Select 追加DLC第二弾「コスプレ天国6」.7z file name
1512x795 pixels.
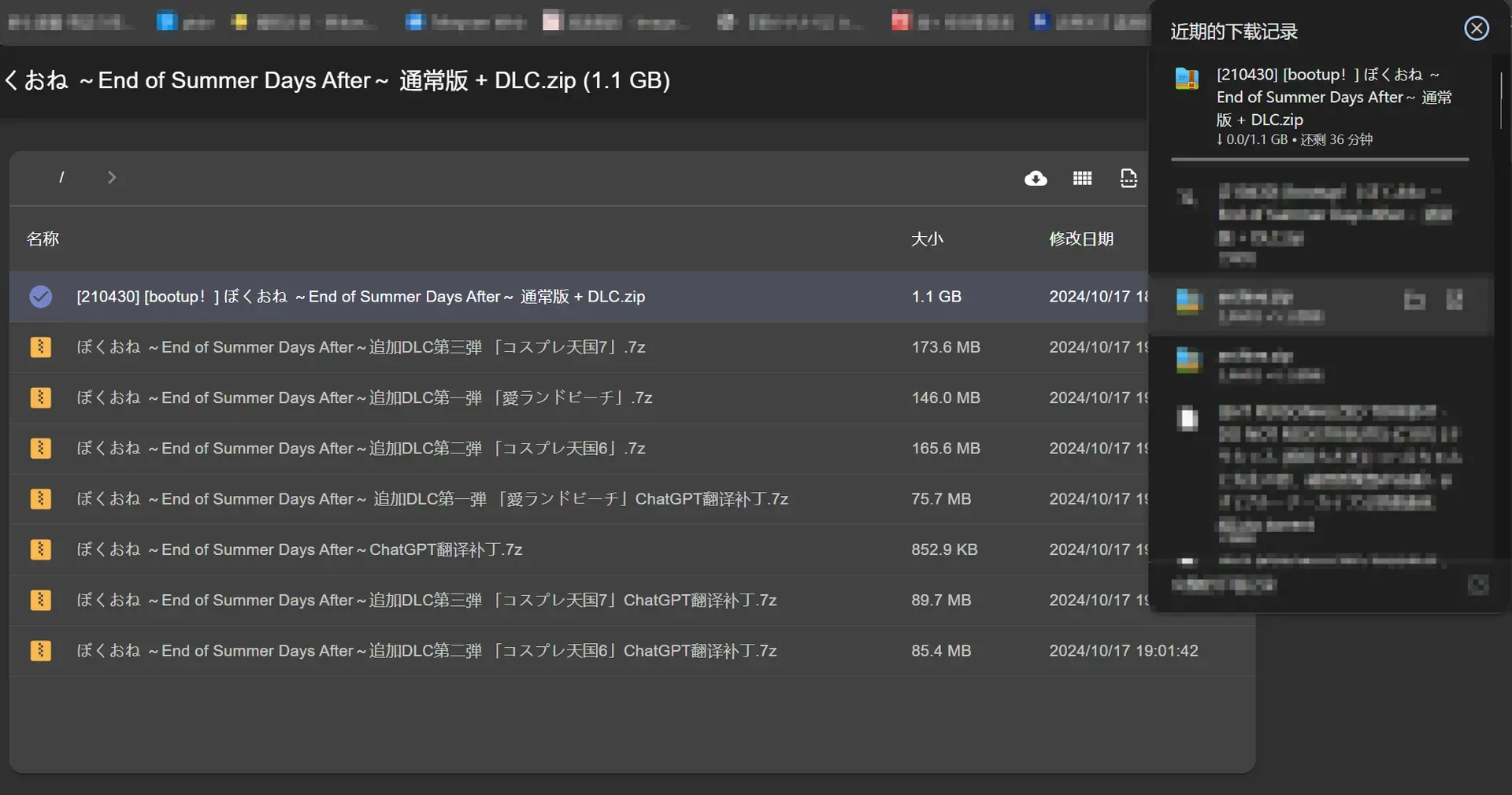point(361,448)
